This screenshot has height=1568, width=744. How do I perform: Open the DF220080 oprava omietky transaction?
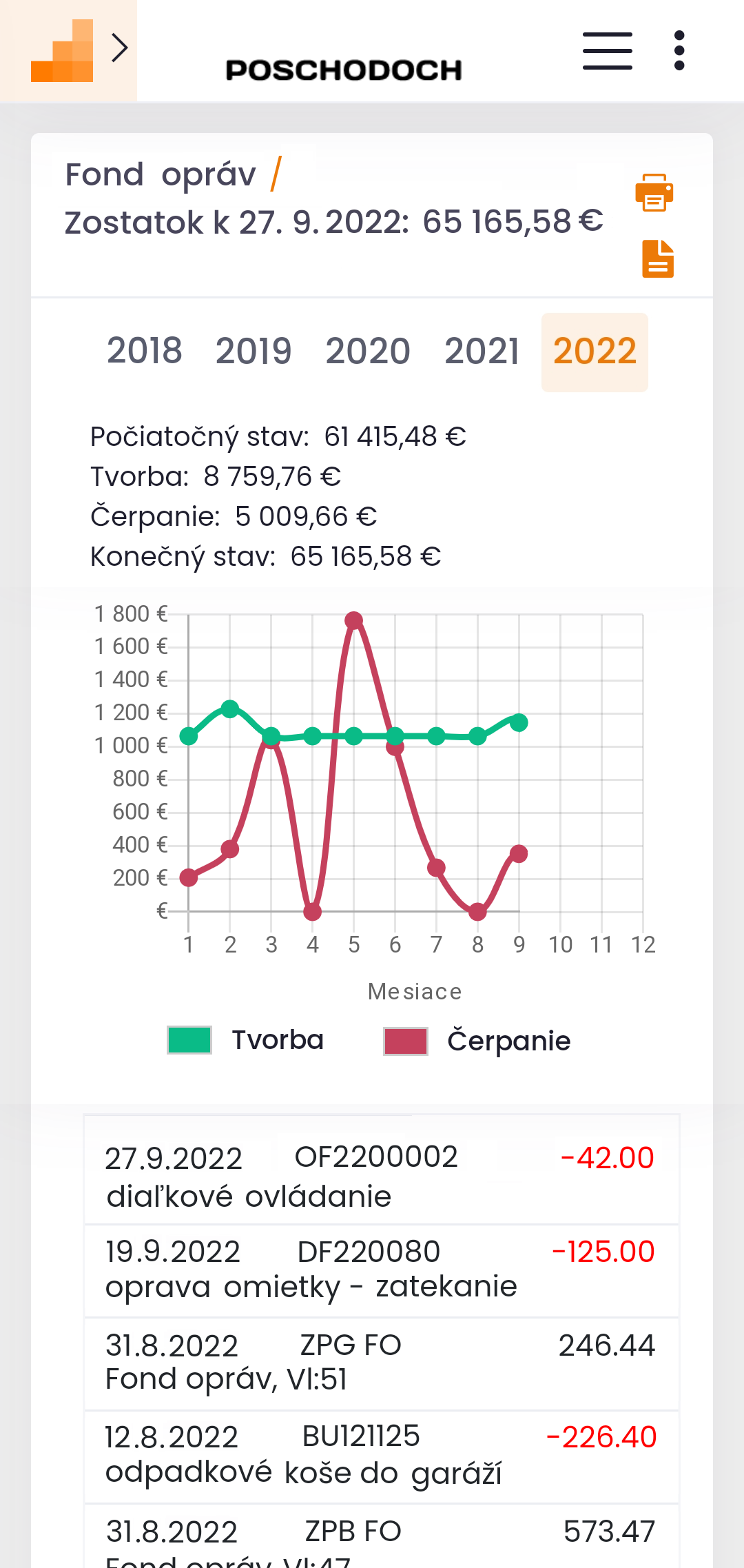coord(381,1269)
